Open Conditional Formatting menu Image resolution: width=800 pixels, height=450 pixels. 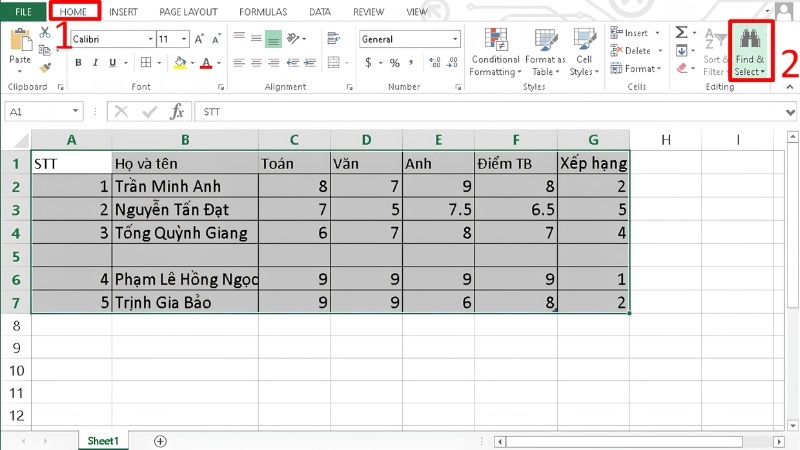point(495,52)
